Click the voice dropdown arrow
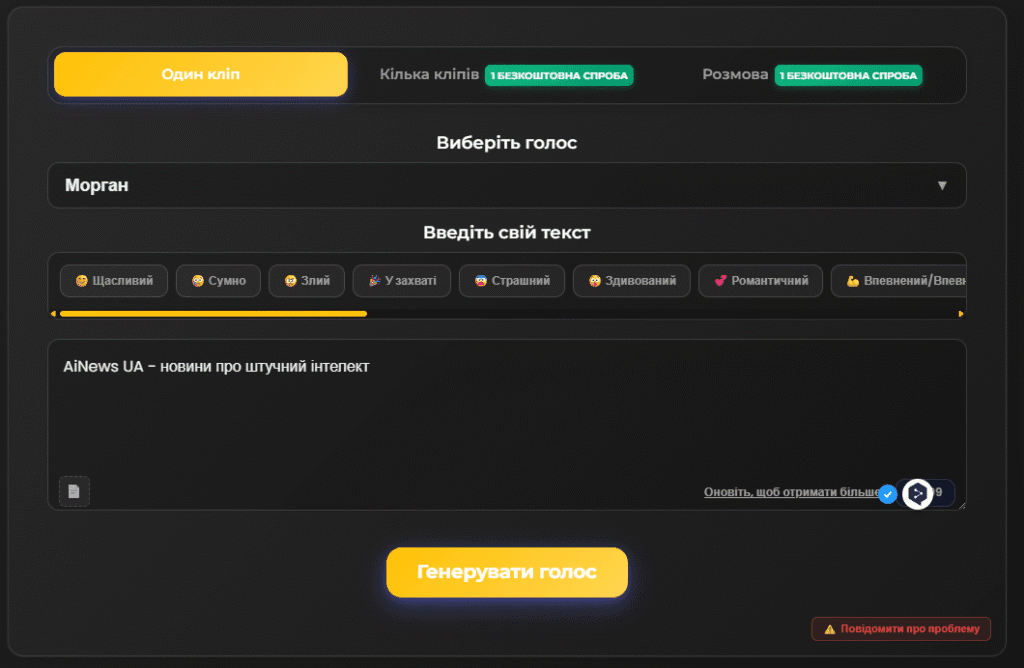The width and height of the screenshot is (1024, 668). (941, 185)
